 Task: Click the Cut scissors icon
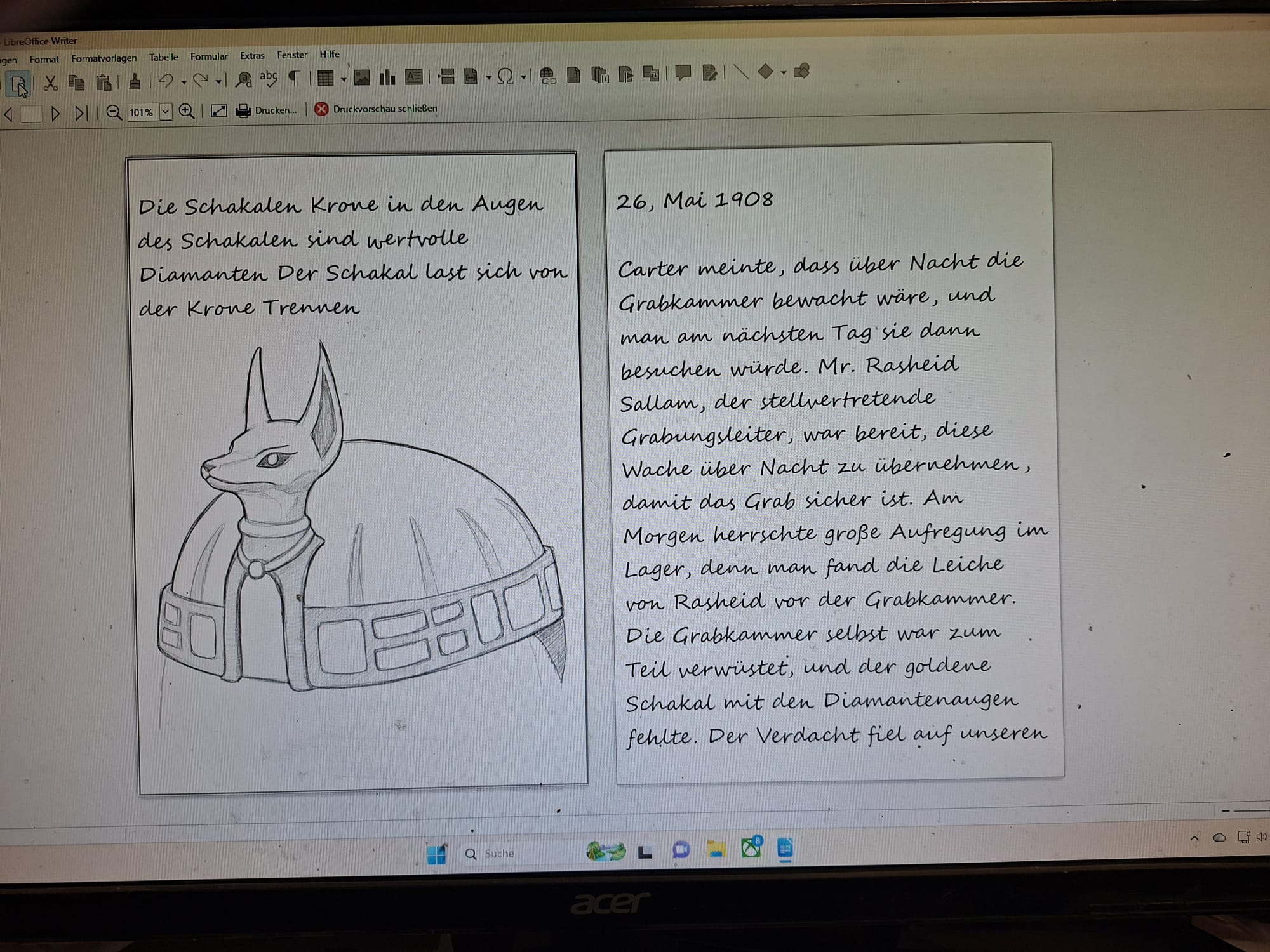(x=50, y=83)
